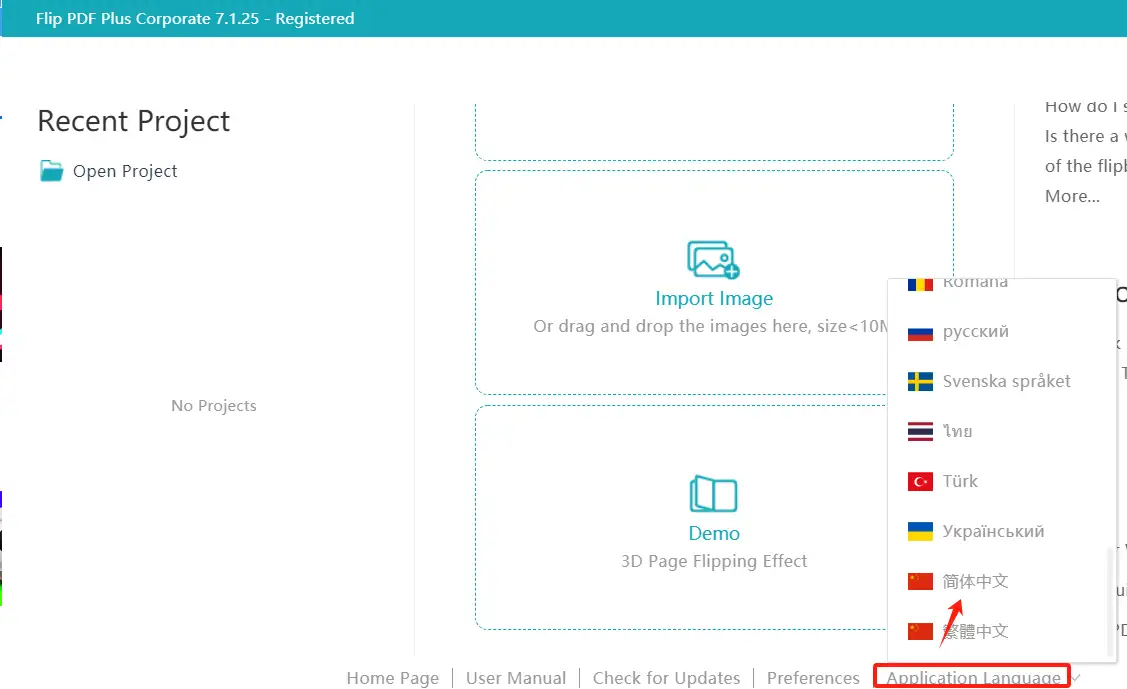This screenshot has width=1127, height=689.
Task: Open the User Manual link
Action: click(x=515, y=678)
